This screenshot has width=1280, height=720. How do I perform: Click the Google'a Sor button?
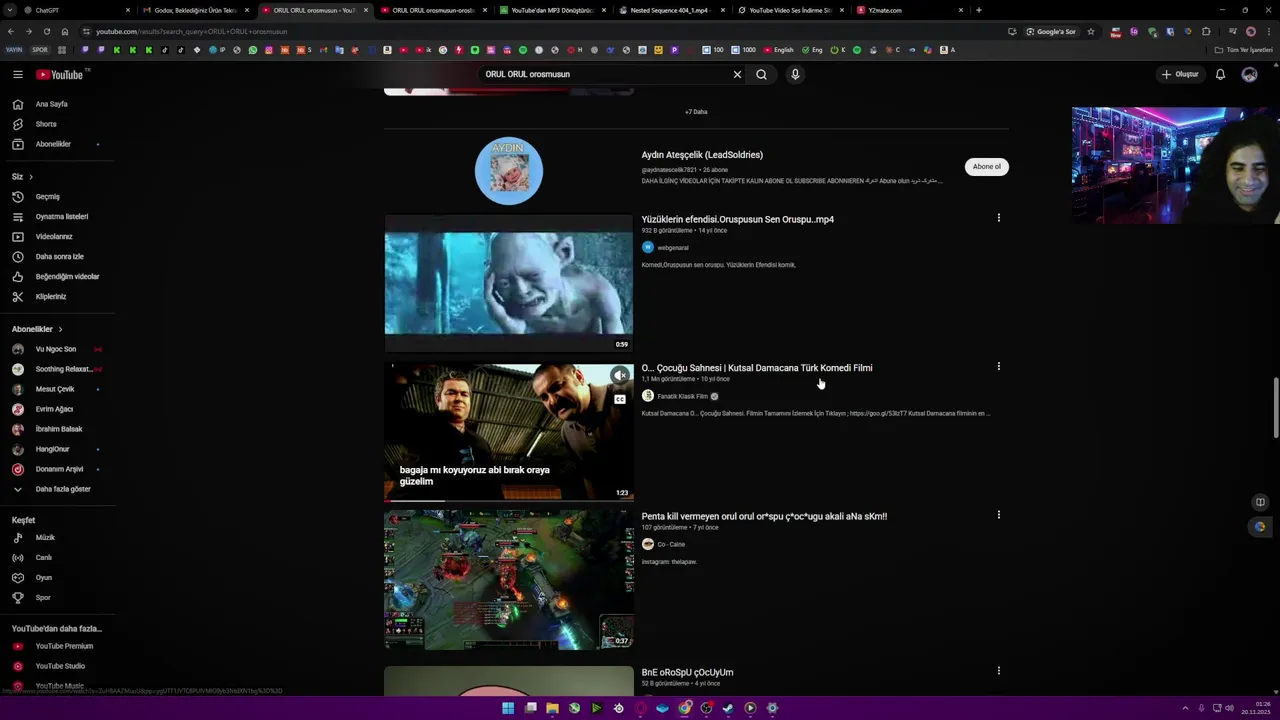[1051, 31]
